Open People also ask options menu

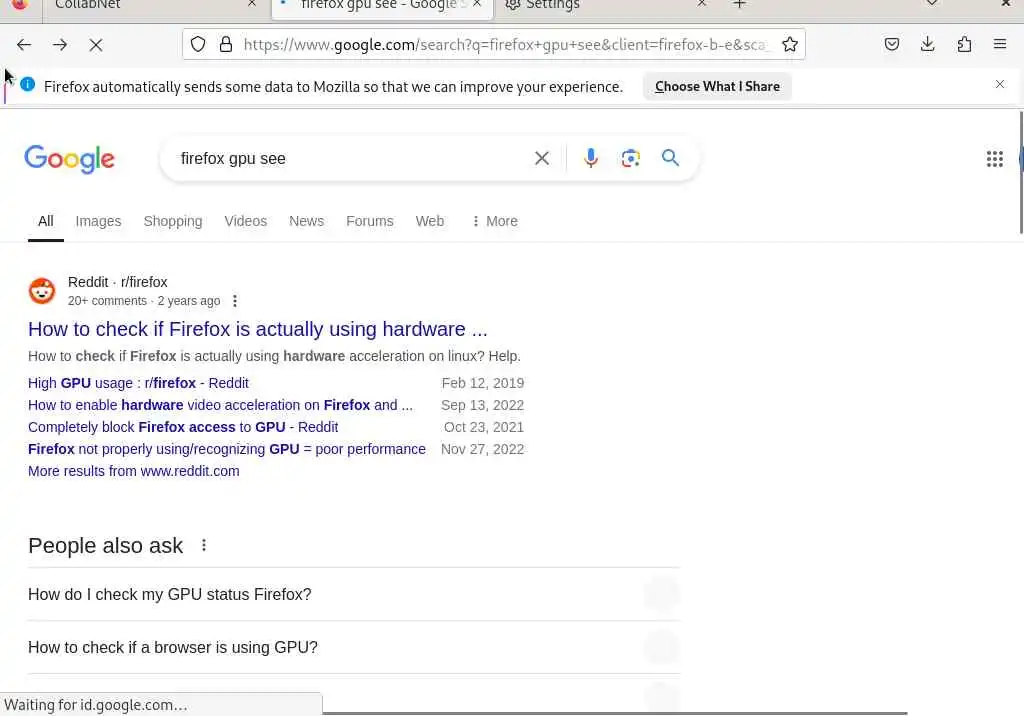(204, 545)
